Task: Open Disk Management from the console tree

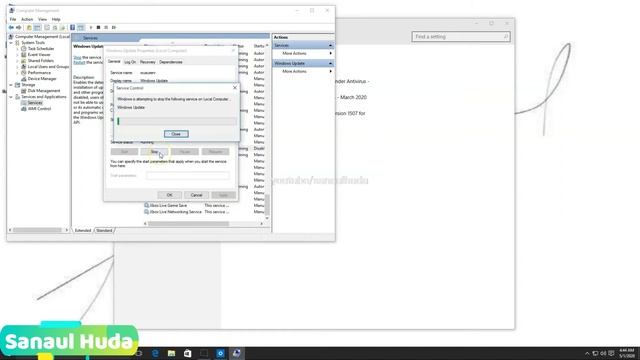Action: [44, 91]
